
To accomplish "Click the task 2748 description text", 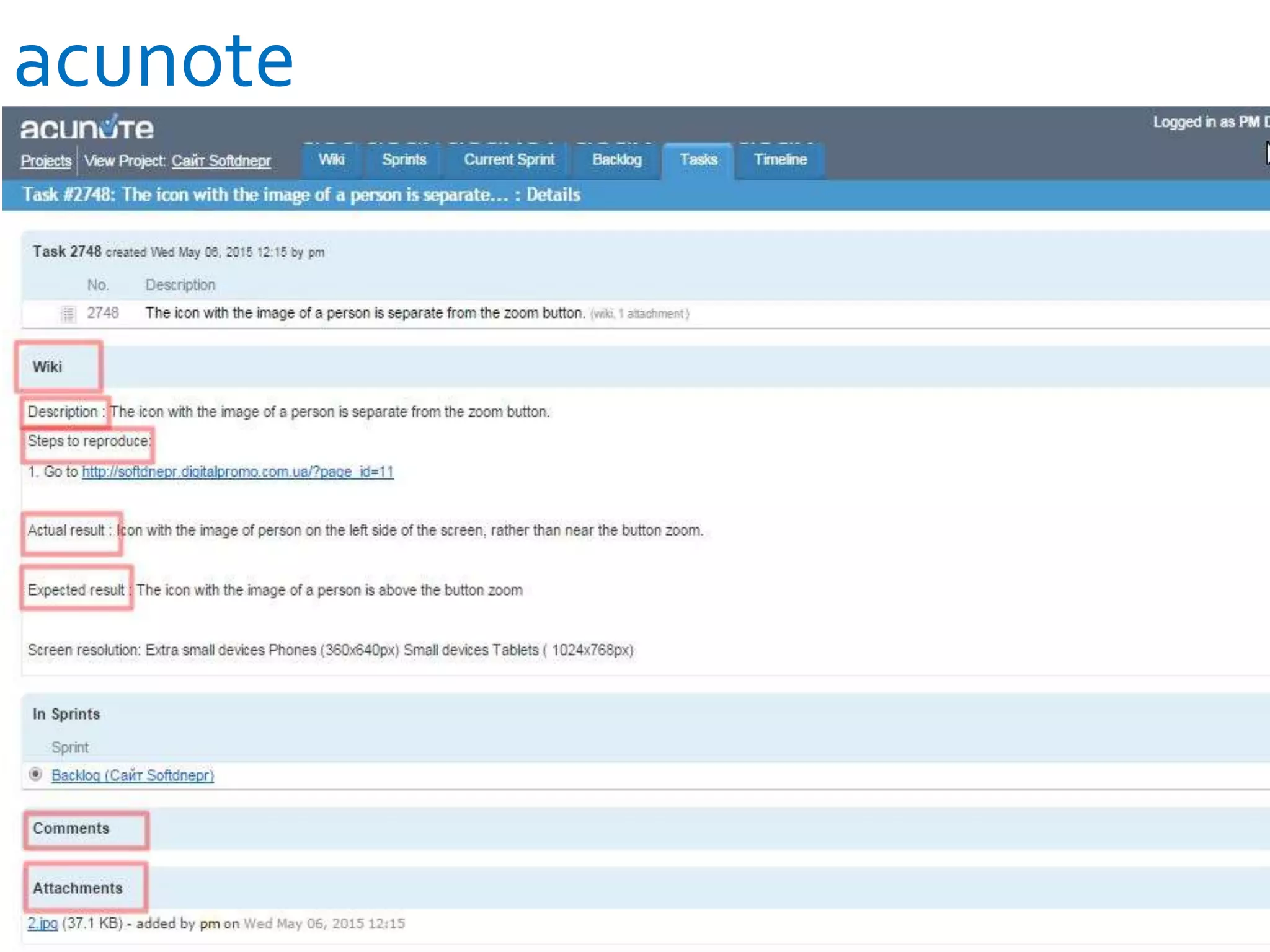I will click(365, 313).
